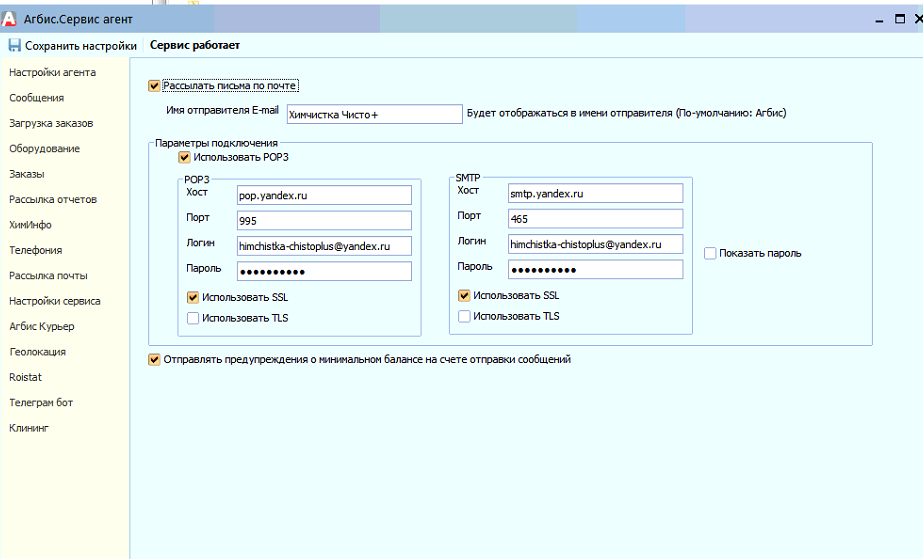Click the Agbis app logo icon in title bar

[9, 19]
